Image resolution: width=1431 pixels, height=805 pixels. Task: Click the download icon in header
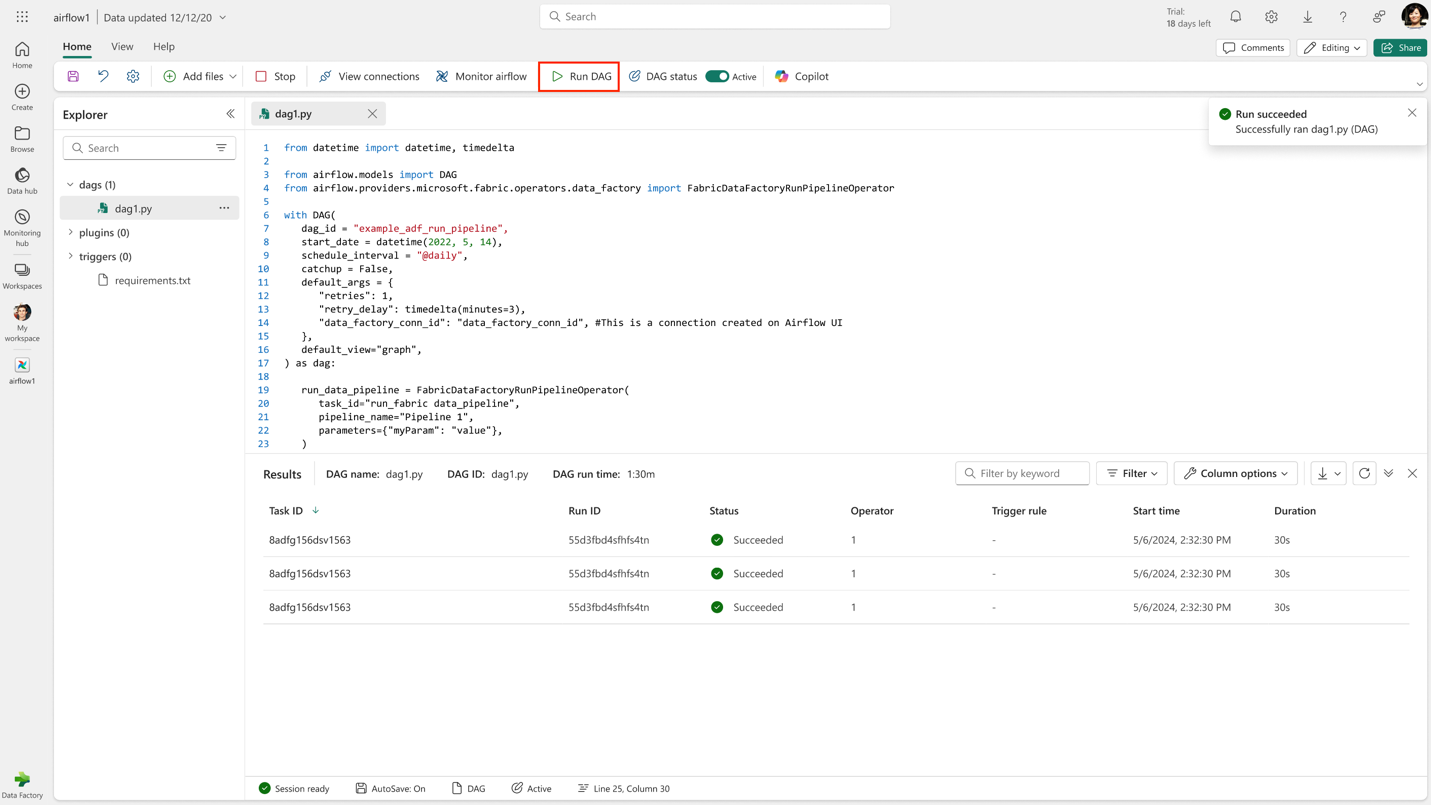coord(1307,17)
